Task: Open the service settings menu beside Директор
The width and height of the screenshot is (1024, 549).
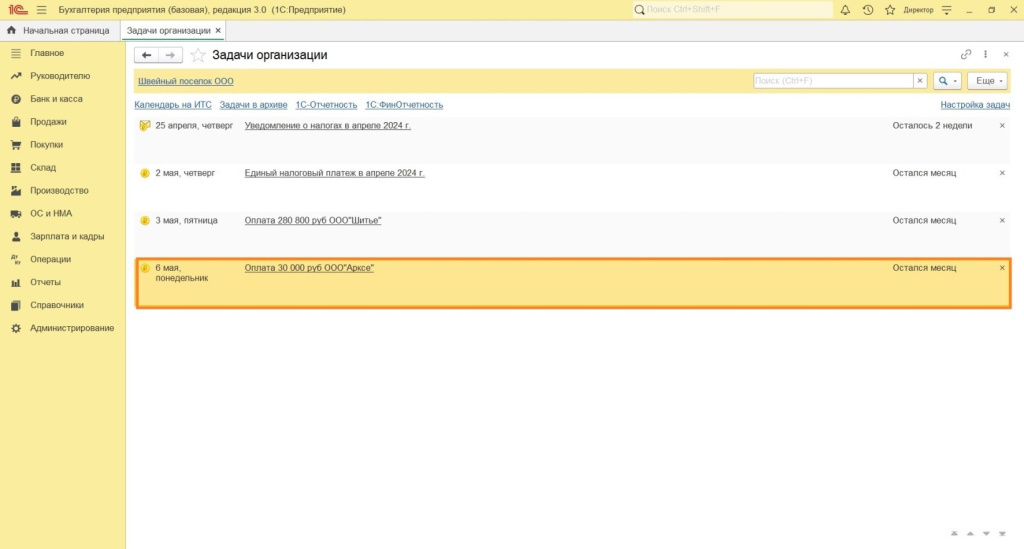Action: click(x=947, y=10)
